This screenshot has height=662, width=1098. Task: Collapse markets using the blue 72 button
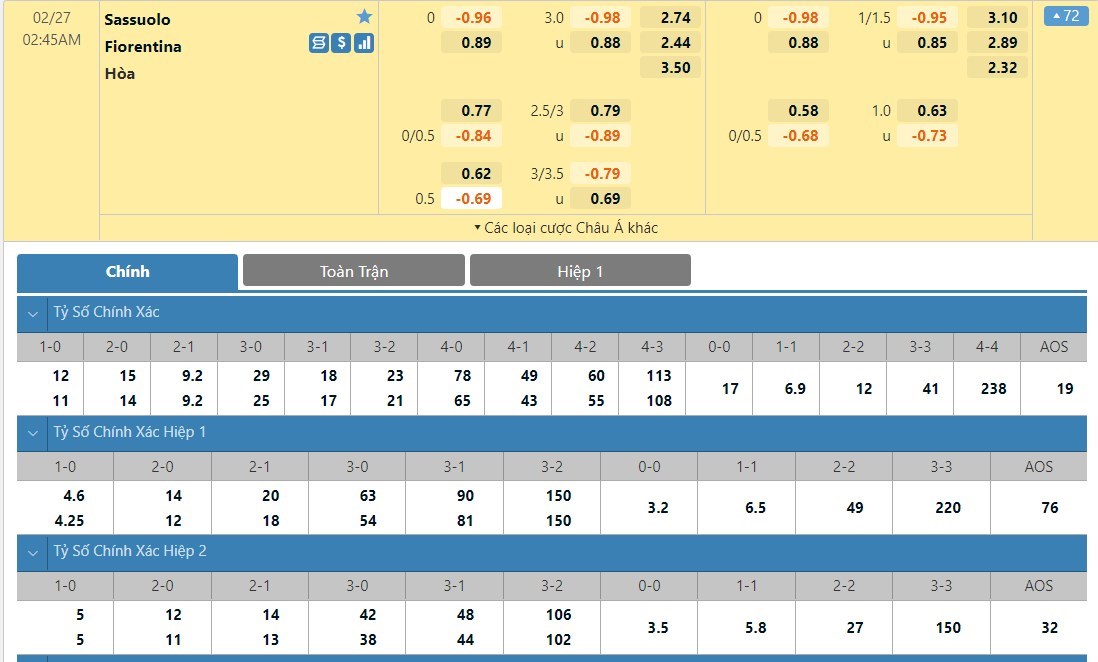[1064, 16]
